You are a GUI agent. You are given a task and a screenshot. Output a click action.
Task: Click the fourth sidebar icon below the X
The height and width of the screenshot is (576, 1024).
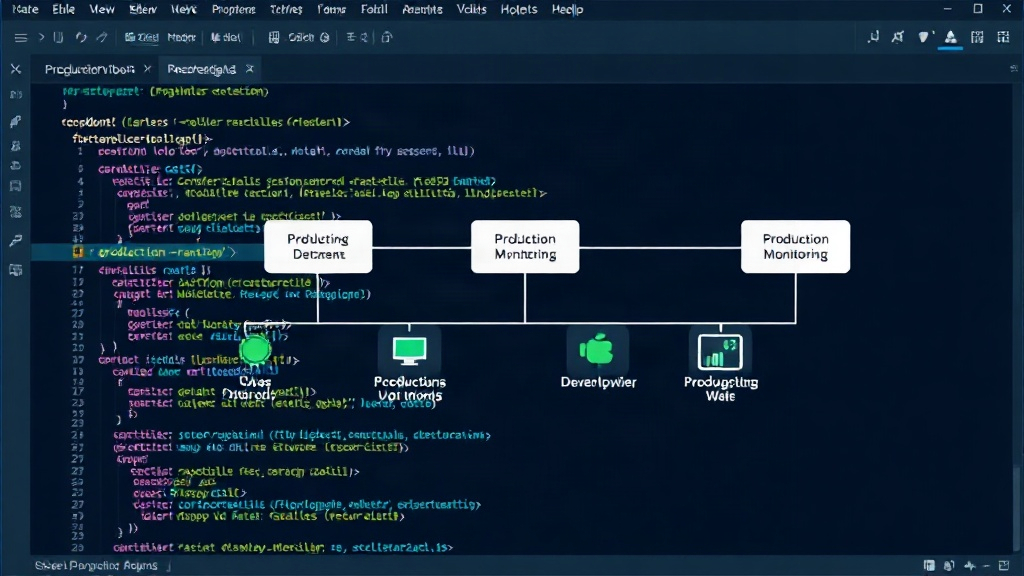16,165
